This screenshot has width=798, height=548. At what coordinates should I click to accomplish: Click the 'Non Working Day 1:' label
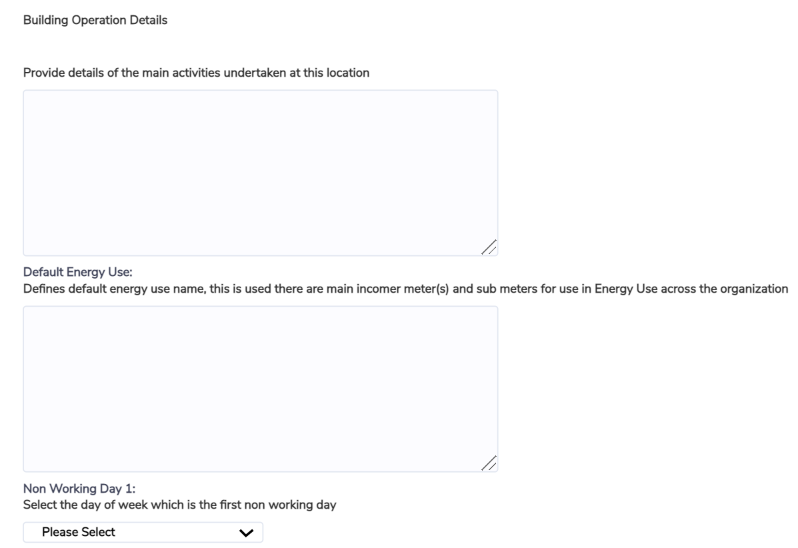pyautogui.click(x=79, y=488)
